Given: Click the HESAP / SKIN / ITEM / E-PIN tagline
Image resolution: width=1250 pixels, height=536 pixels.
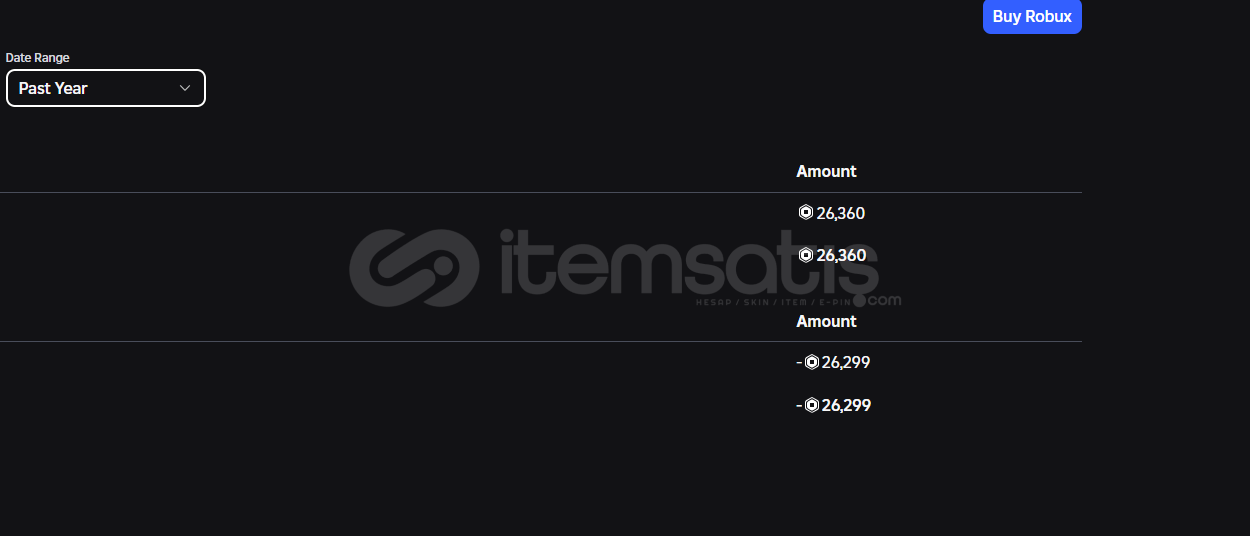Looking at the screenshot, I should 772,301.
